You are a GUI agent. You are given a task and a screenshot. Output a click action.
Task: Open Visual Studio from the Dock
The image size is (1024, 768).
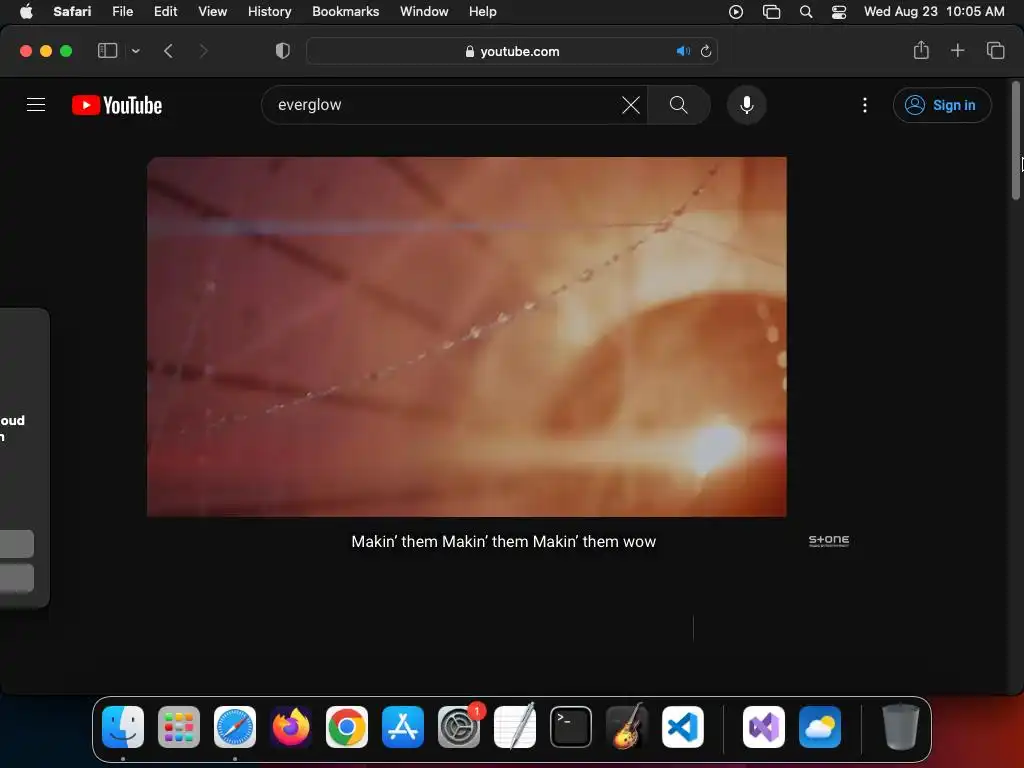pyautogui.click(x=764, y=727)
